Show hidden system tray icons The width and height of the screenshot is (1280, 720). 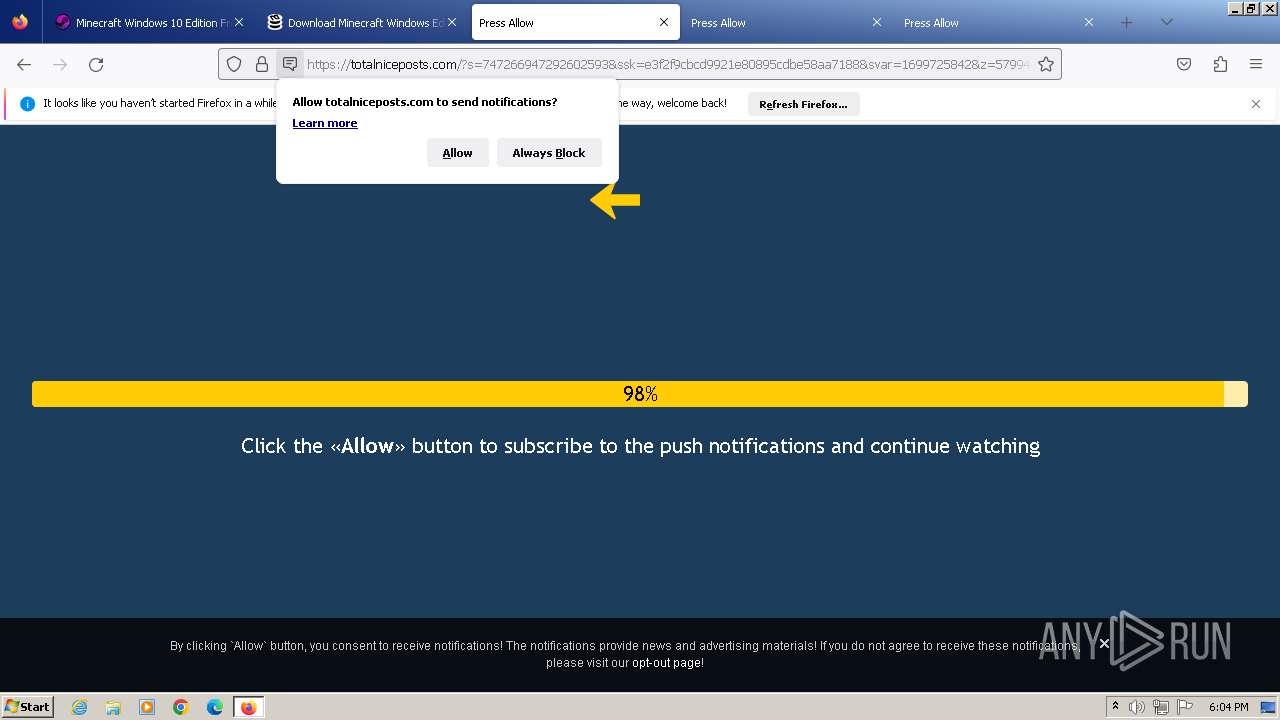1115,707
